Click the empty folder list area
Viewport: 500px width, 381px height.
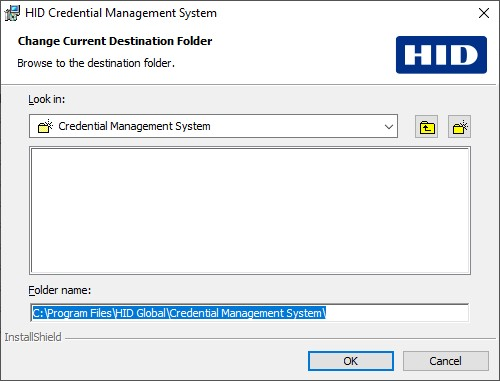click(250, 210)
